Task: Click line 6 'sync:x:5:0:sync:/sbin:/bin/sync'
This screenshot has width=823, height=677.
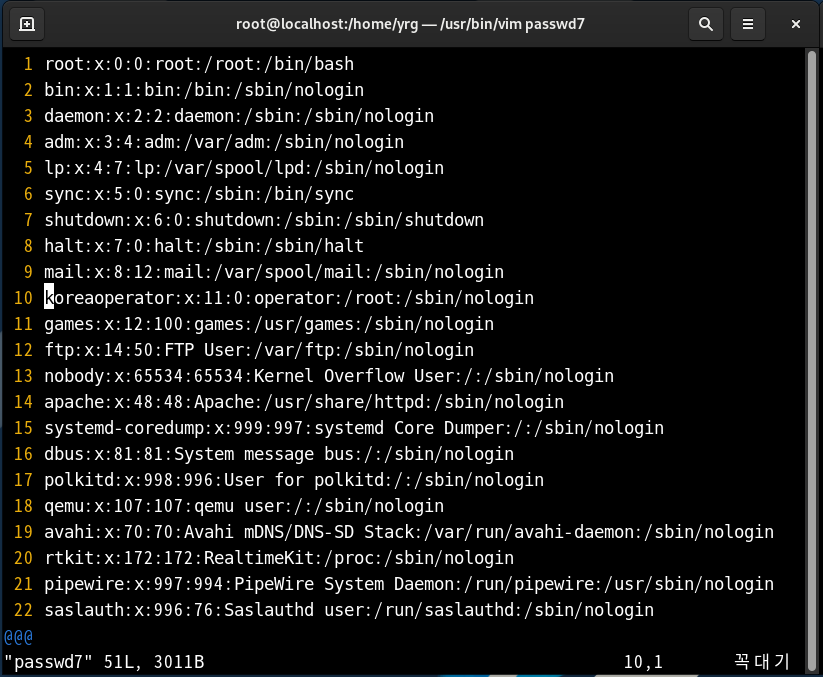Action: [x=199, y=194]
